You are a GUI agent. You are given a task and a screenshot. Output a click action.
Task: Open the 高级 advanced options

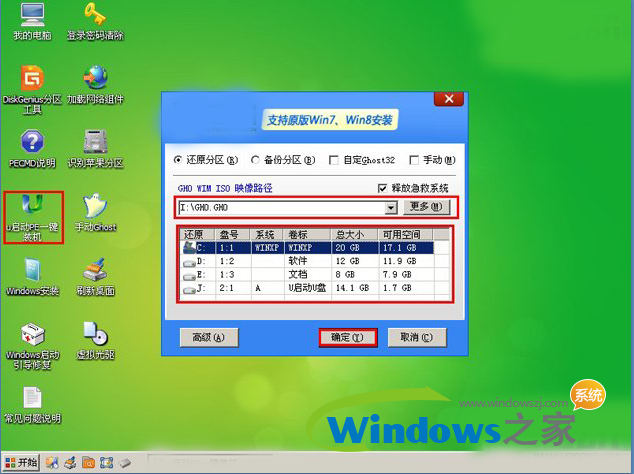pyautogui.click(x=209, y=337)
